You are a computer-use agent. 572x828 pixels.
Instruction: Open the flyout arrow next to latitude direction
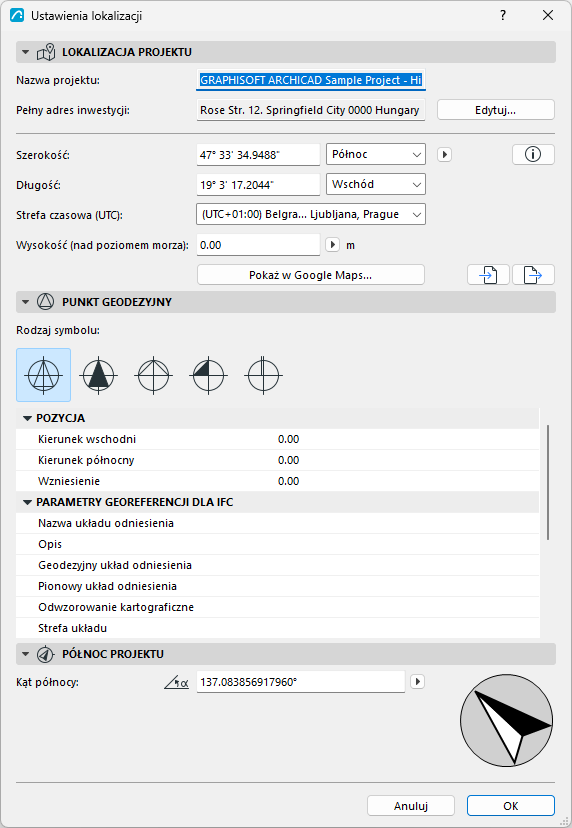click(445, 155)
